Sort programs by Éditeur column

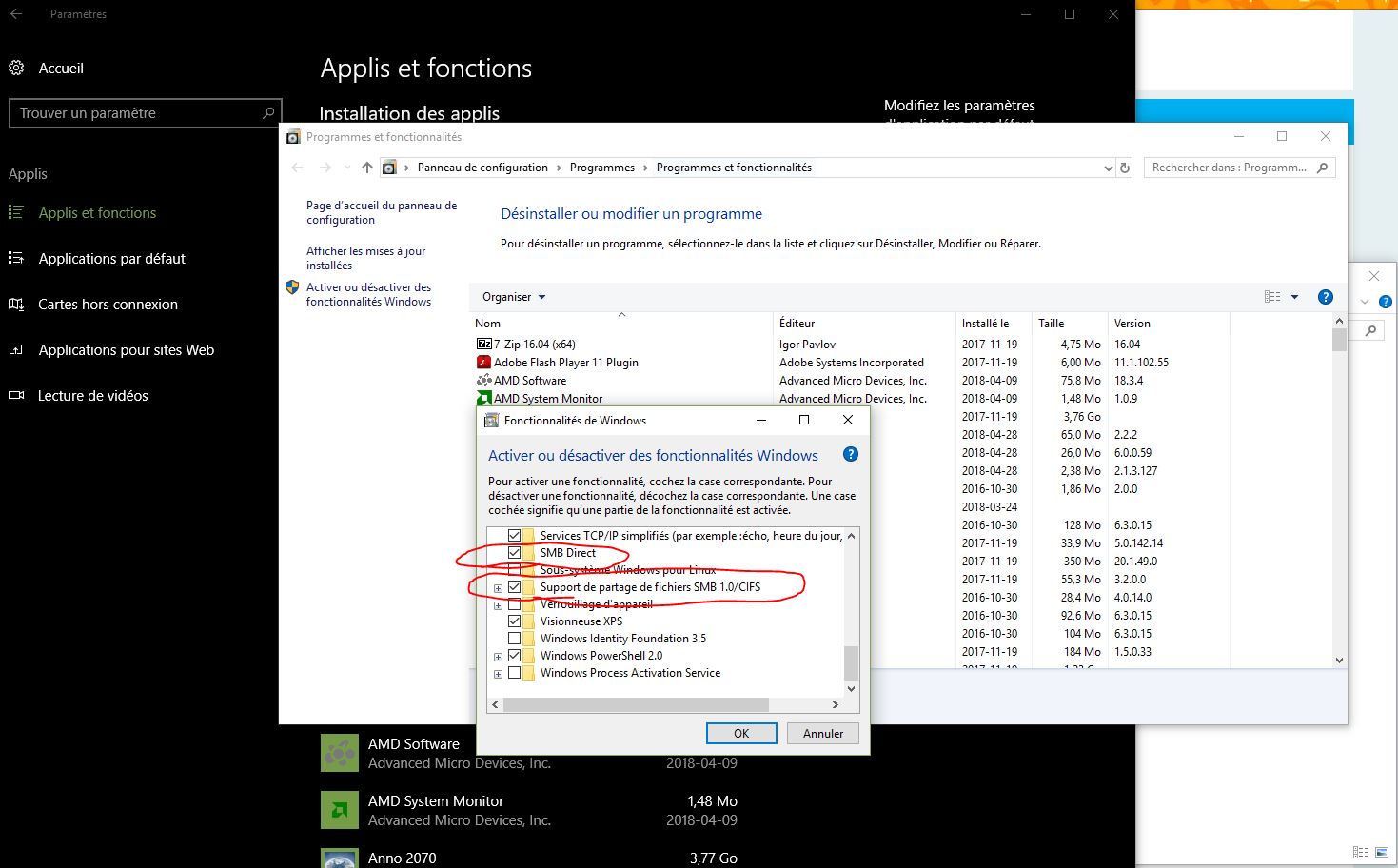865,324
